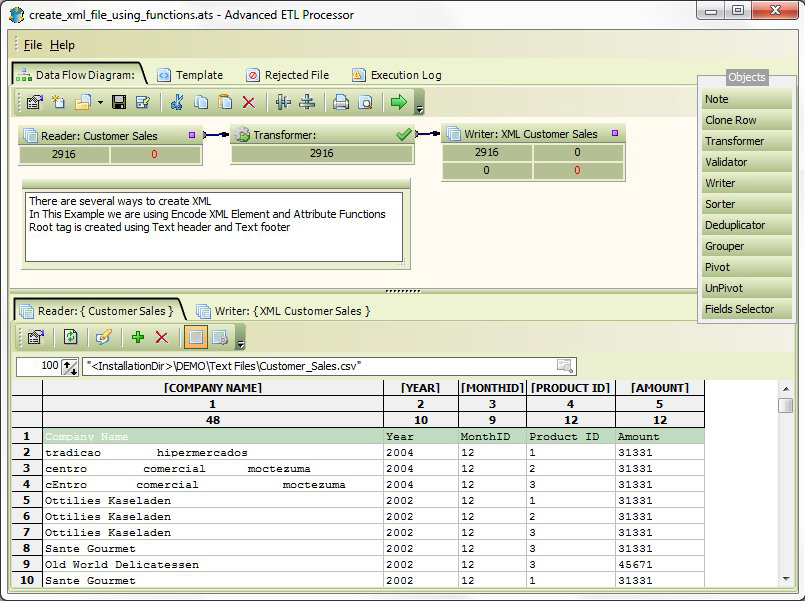
Task: Toggle the highlighted grid view button
Action: pos(196,337)
